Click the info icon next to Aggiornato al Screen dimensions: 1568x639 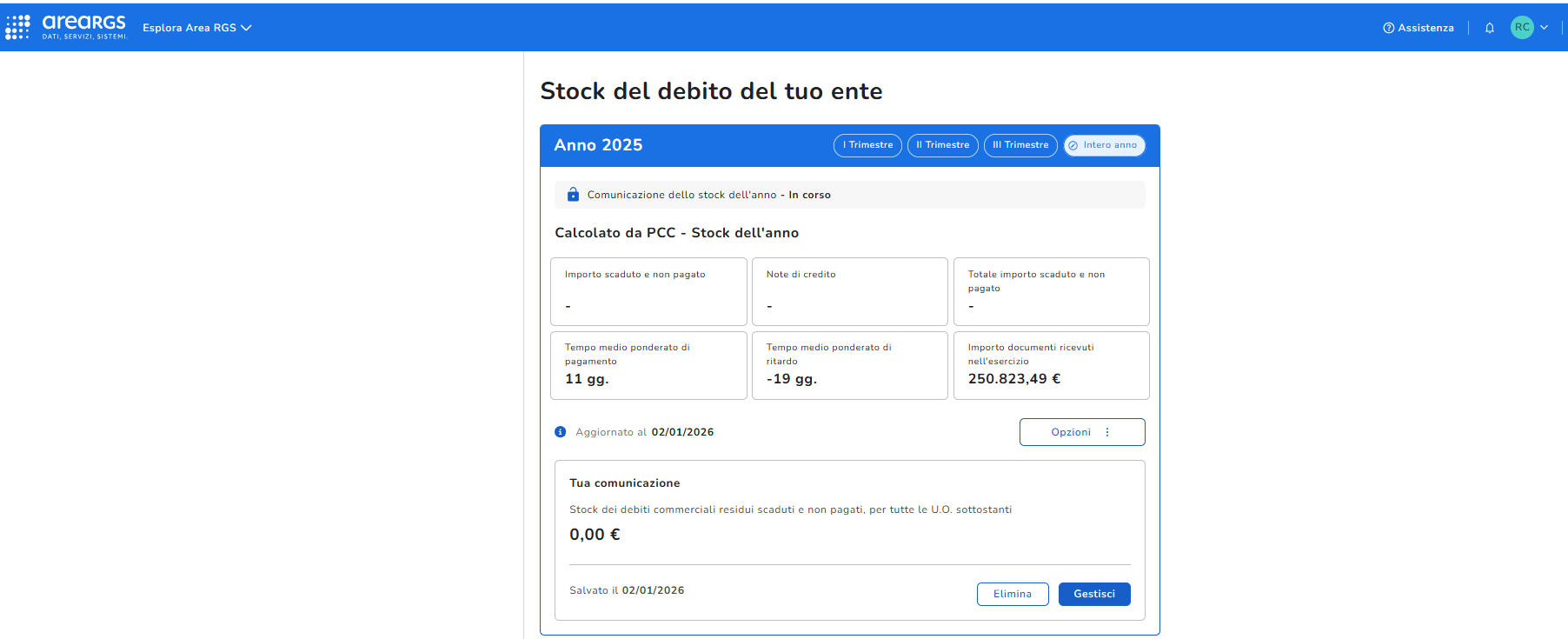pos(561,432)
